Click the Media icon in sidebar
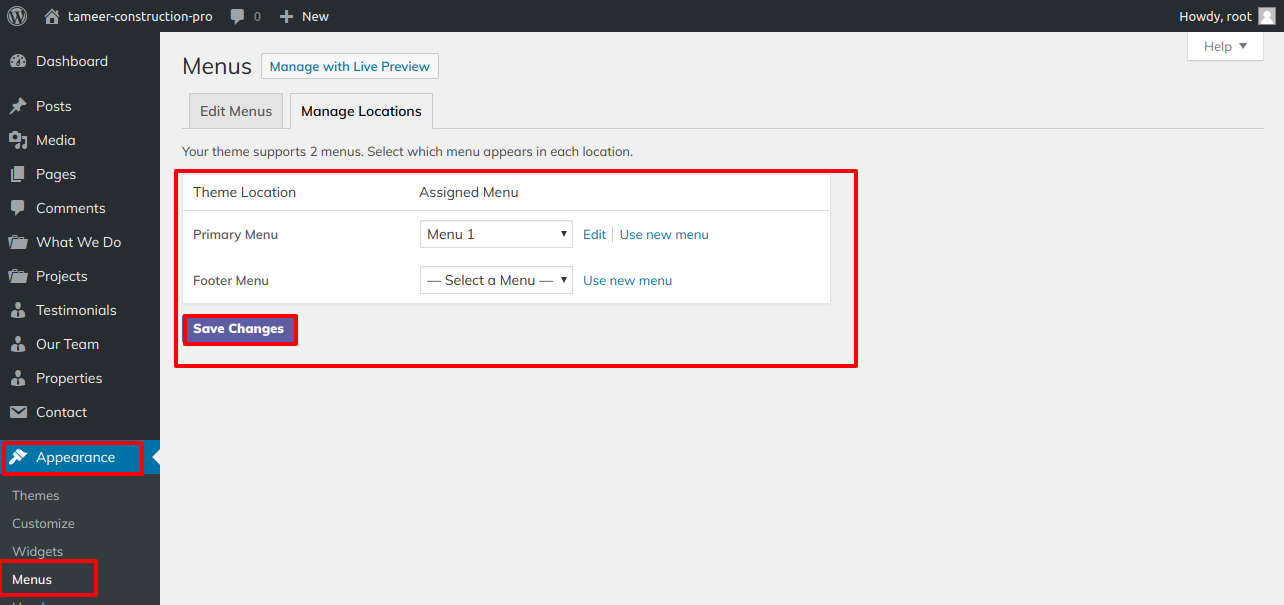The height and width of the screenshot is (605, 1284). point(18,140)
